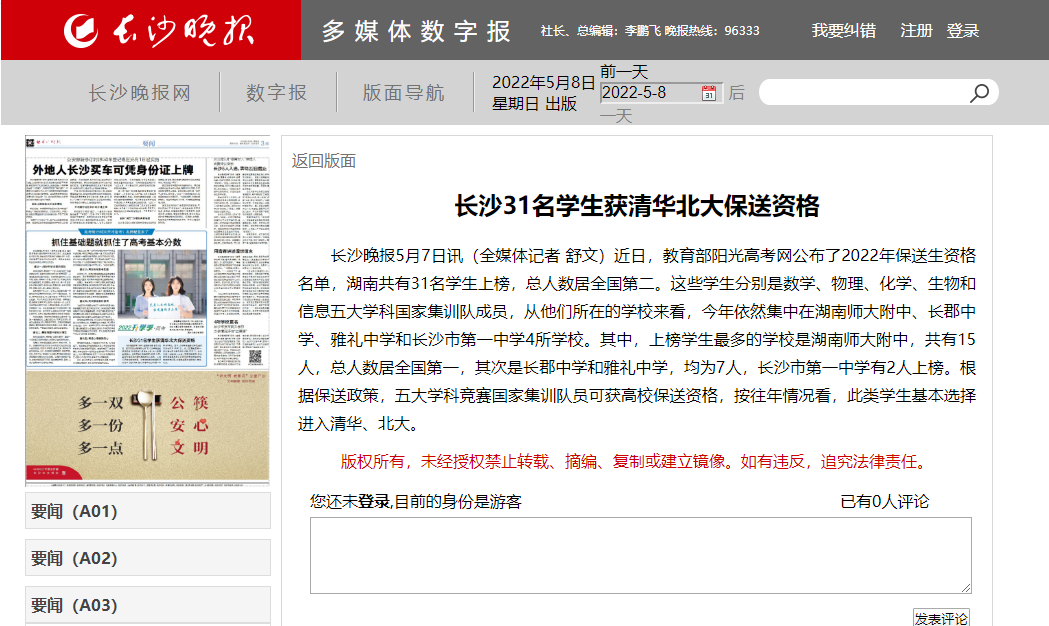
Task: Go to the next day (后一天)
Action: (736, 93)
